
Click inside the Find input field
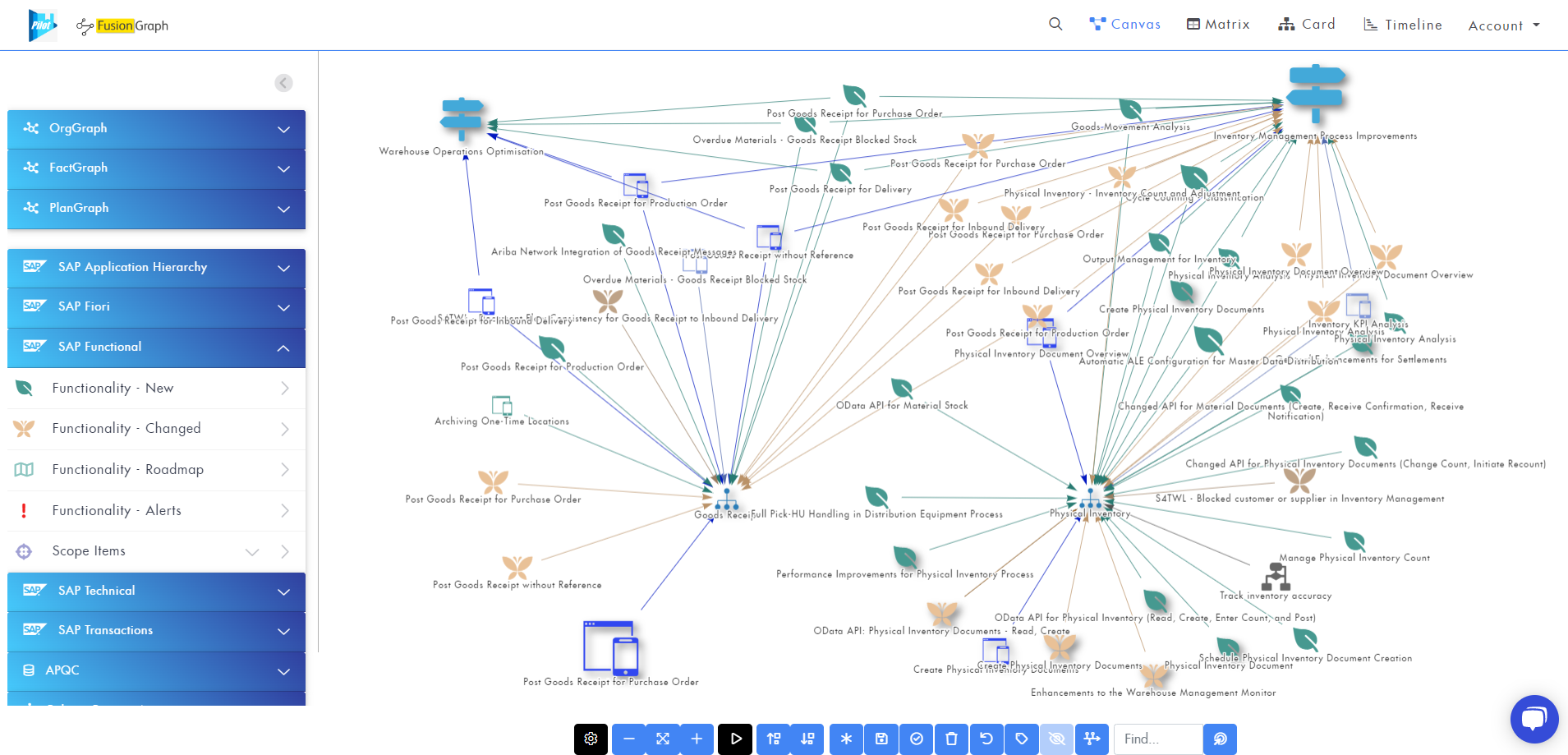[1158, 739]
